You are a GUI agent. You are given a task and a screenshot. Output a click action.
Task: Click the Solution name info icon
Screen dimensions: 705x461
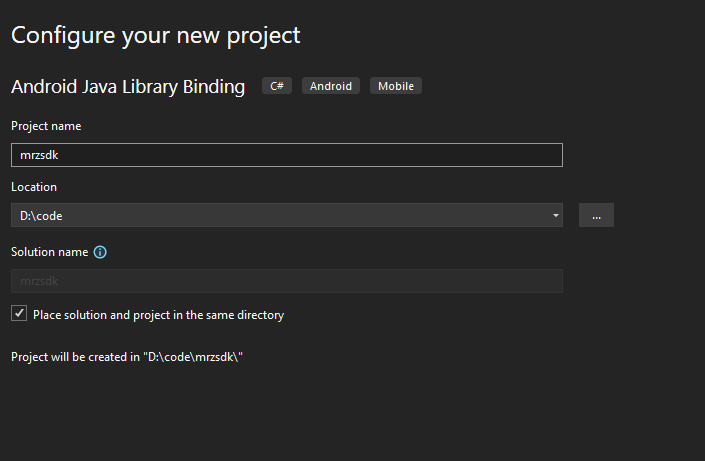100,252
